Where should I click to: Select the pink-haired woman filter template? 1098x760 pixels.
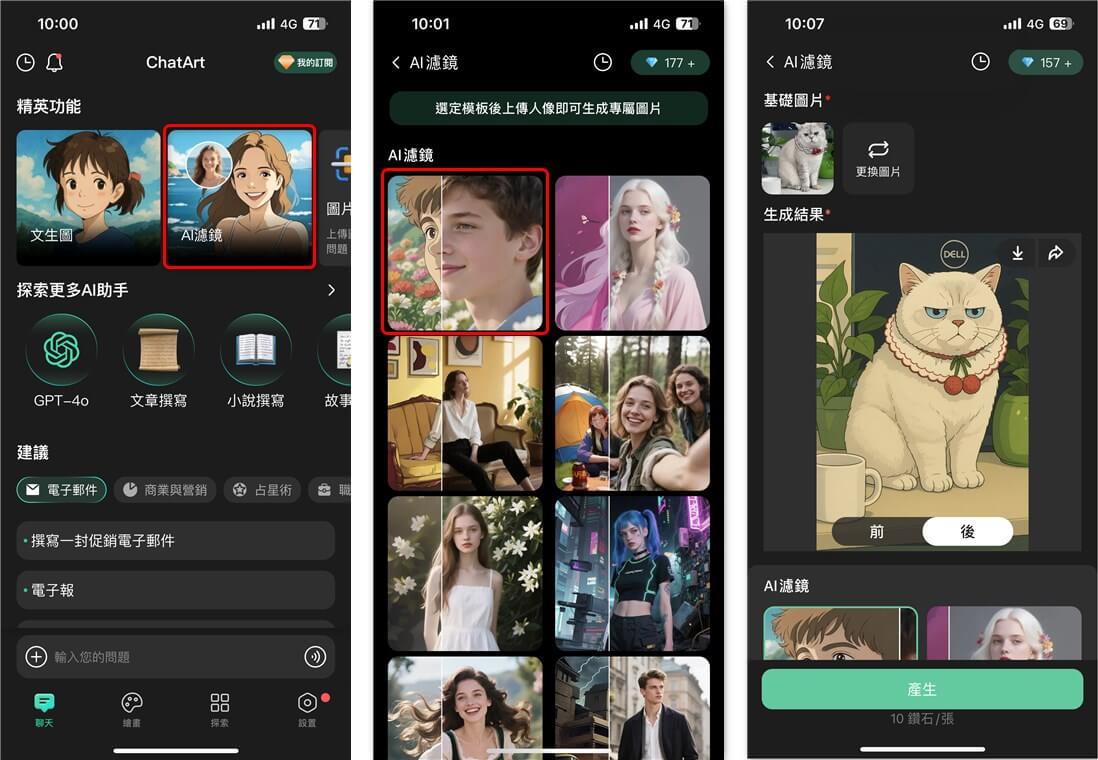[x=632, y=253]
